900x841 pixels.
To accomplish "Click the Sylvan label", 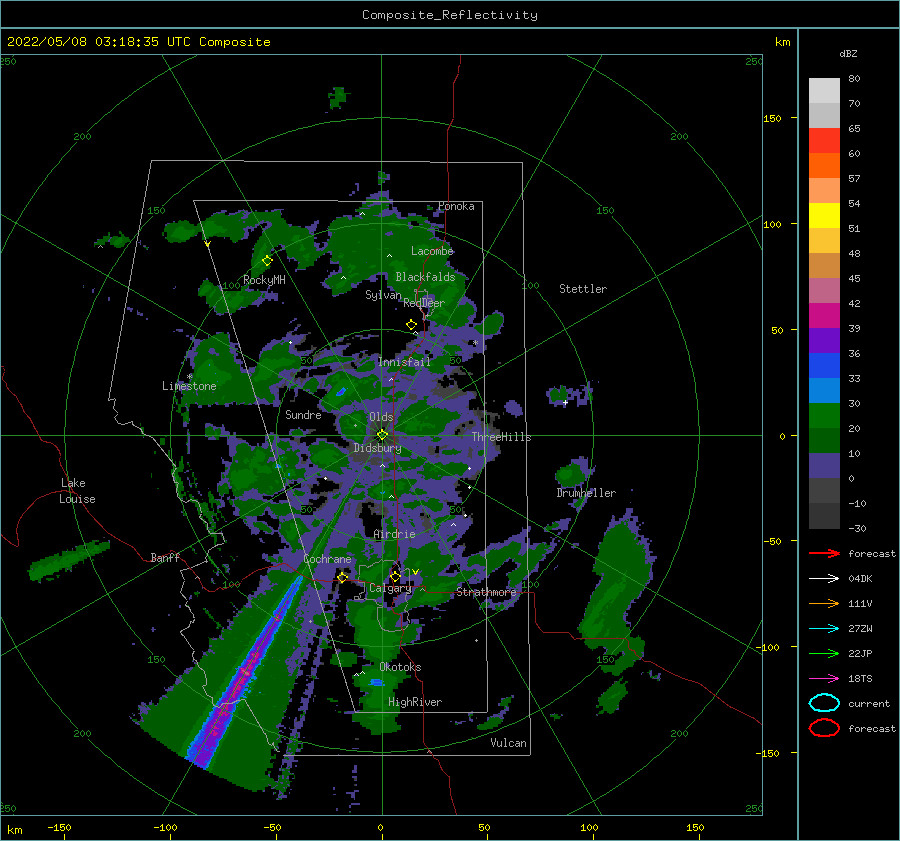I will (383, 295).
